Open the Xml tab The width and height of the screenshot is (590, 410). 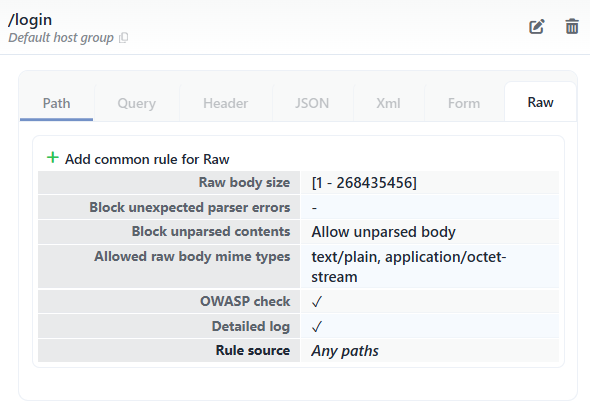coord(388,103)
